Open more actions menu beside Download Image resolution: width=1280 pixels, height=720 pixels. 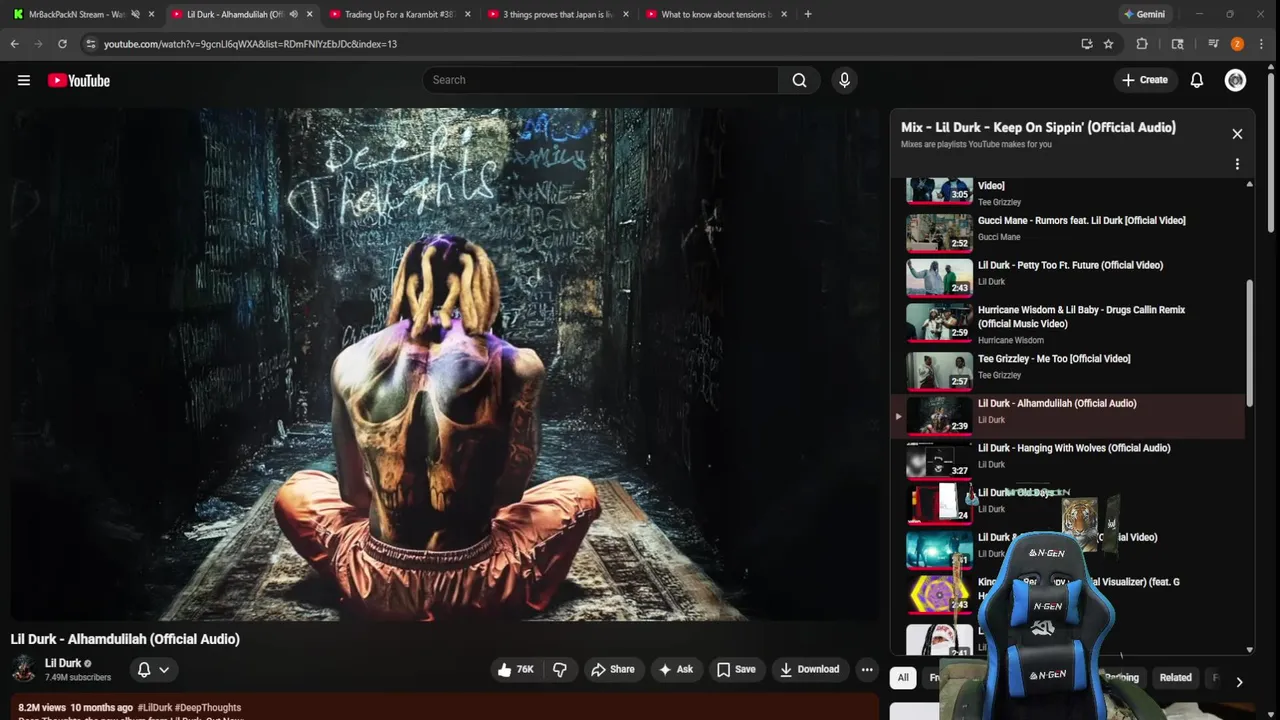[x=867, y=669]
